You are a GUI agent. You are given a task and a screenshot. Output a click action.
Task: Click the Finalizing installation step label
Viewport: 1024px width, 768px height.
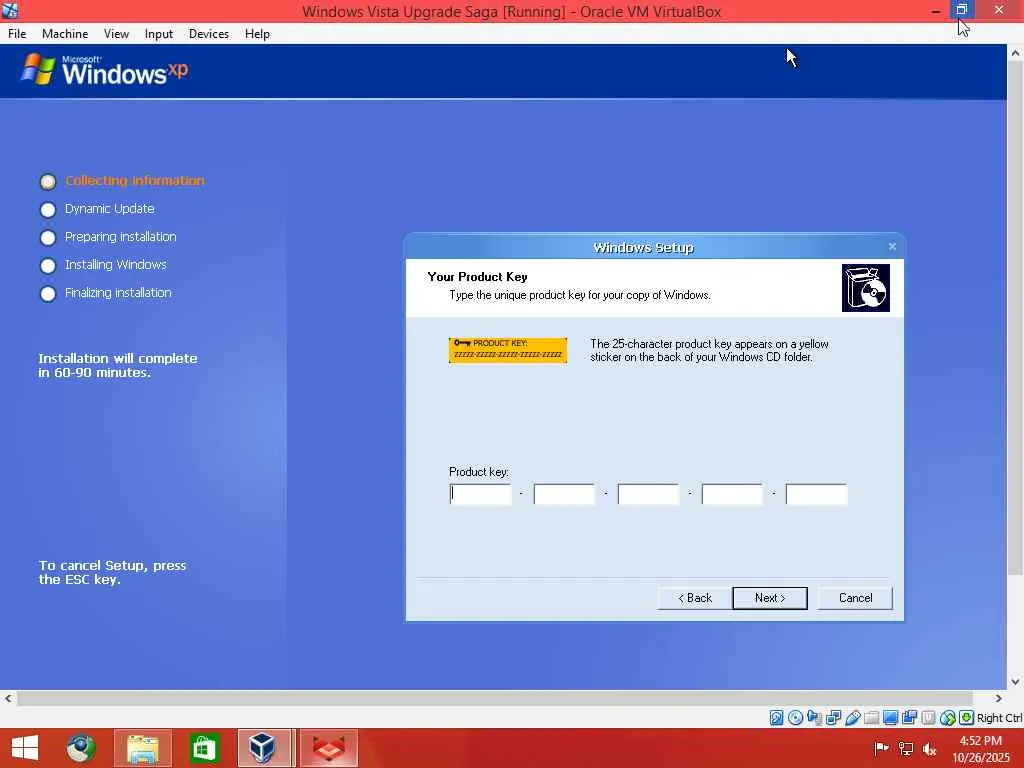point(118,293)
